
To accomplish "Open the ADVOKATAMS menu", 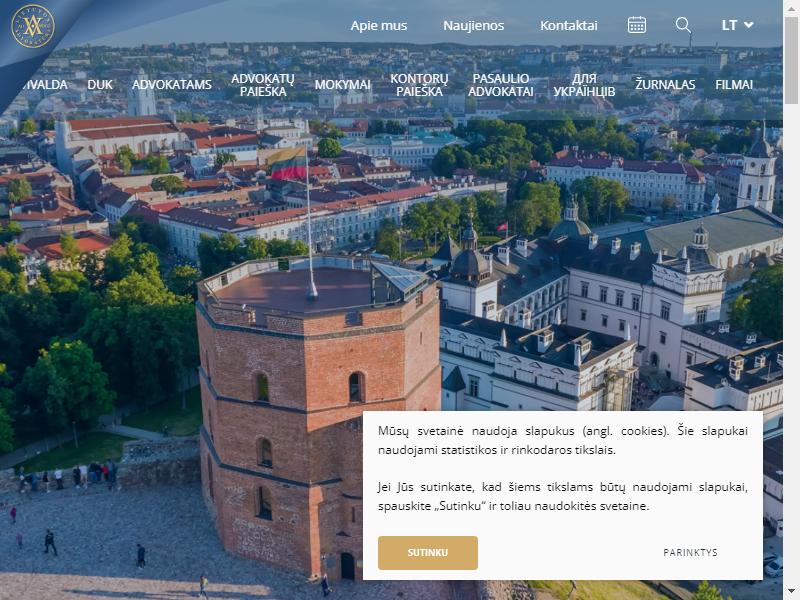I will click(171, 85).
